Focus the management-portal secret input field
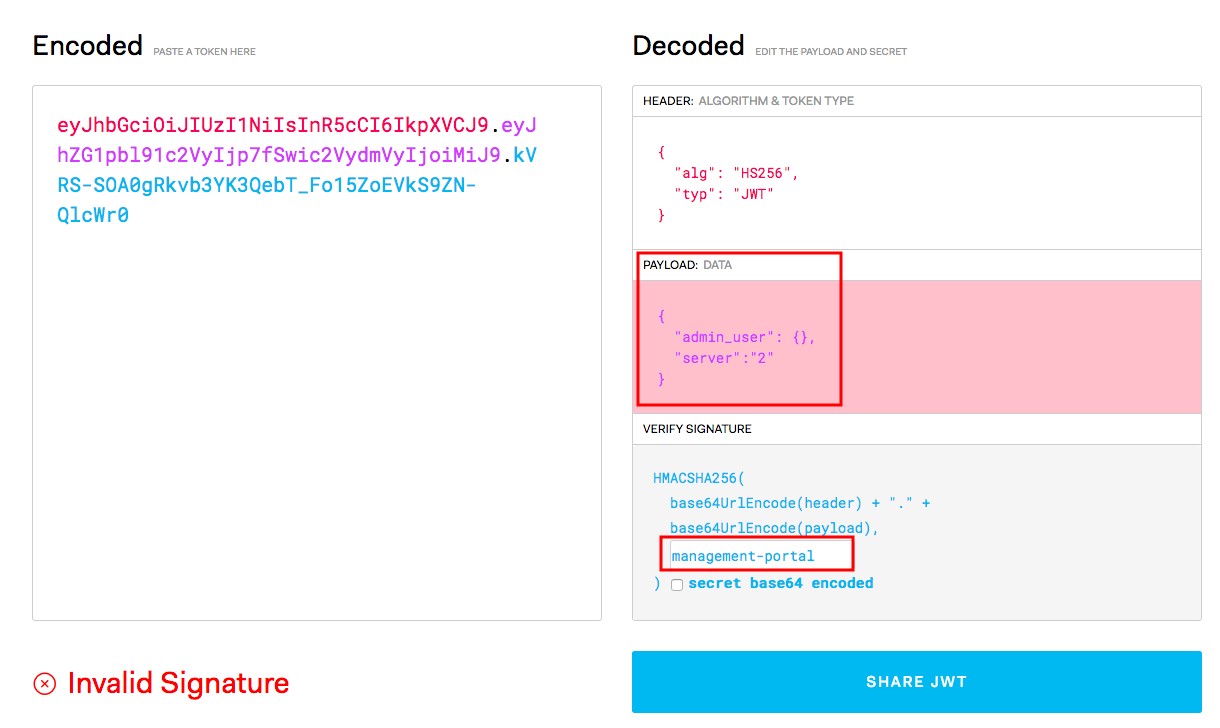The width and height of the screenshot is (1220, 728). click(x=756, y=556)
